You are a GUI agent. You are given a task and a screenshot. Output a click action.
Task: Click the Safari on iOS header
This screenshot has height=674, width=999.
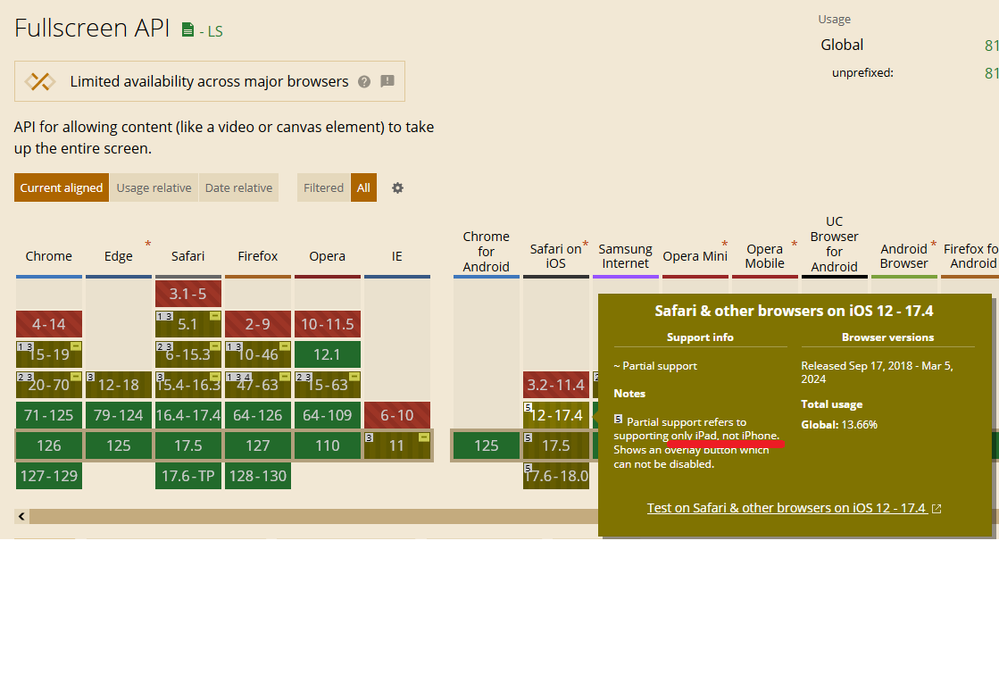click(x=556, y=256)
